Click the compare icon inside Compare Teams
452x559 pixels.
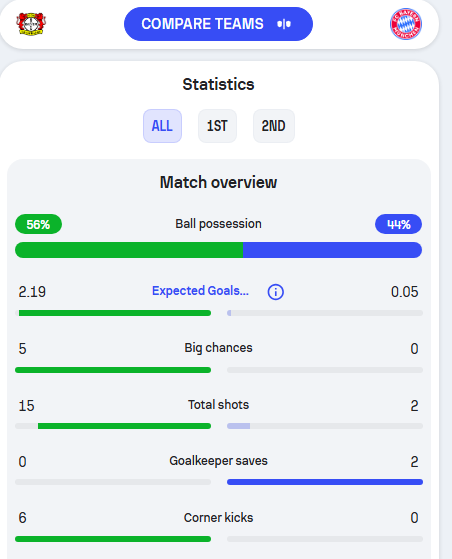click(x=284, y=24)
